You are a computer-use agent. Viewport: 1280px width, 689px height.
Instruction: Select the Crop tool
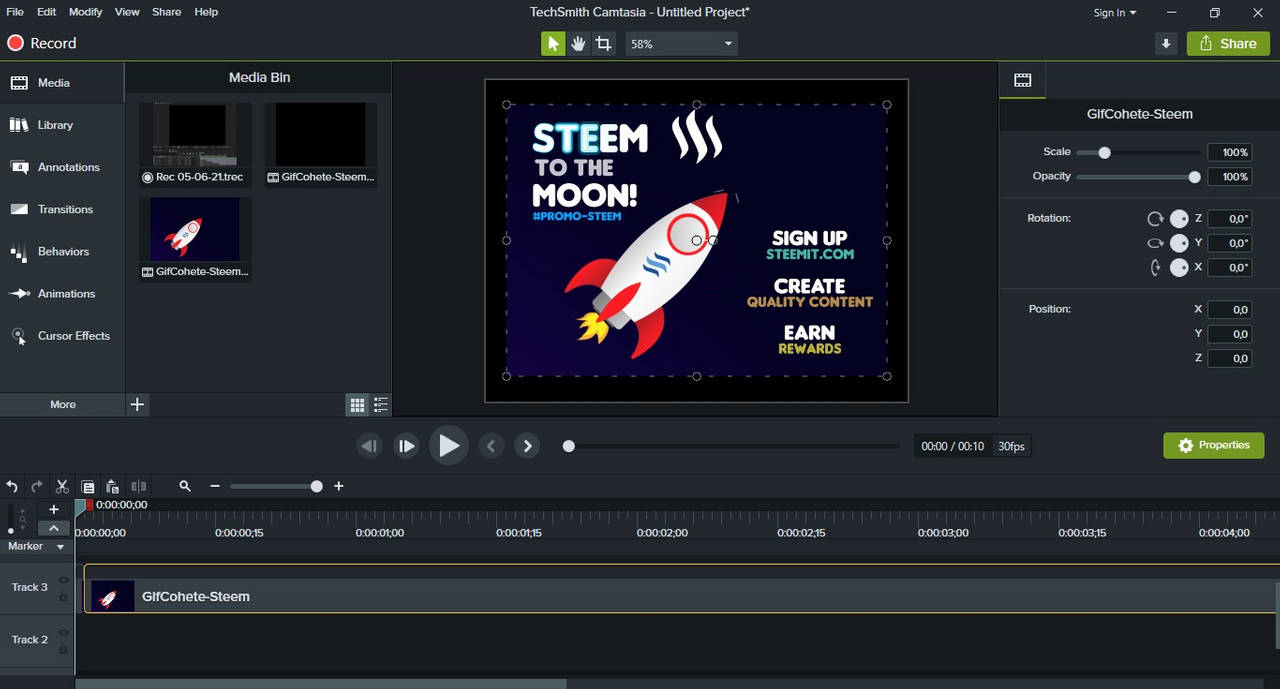[603, 43]
